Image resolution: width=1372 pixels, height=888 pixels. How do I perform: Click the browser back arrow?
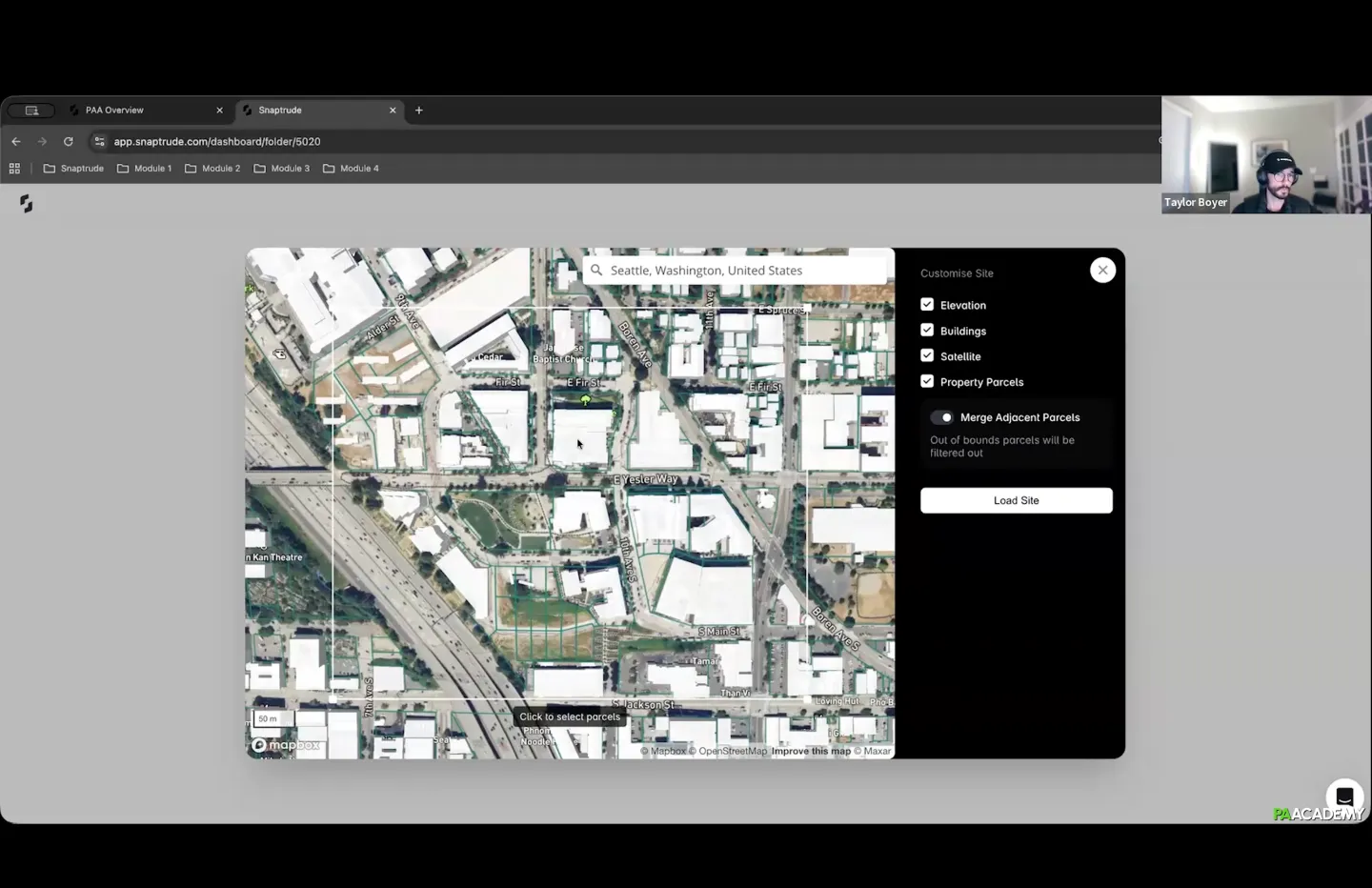click(16, 142)
